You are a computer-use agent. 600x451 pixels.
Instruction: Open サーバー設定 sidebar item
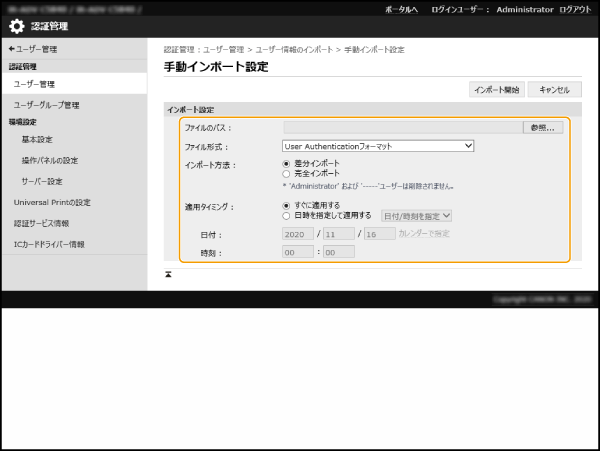(42, 181)
